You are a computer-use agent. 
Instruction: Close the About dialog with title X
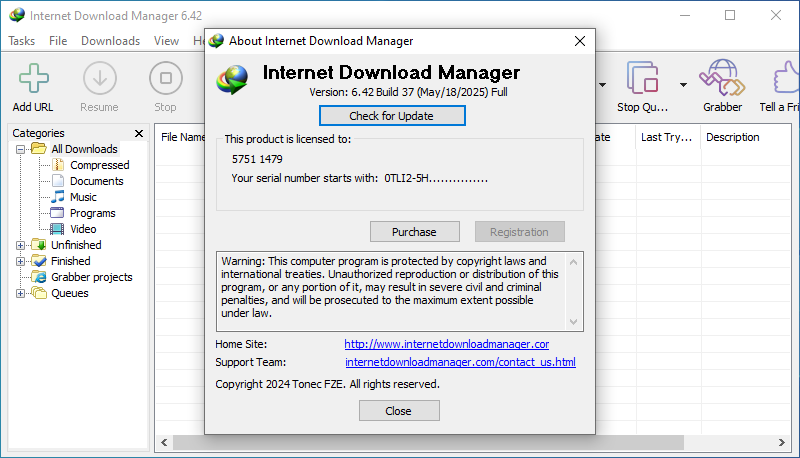pos(580,41)
